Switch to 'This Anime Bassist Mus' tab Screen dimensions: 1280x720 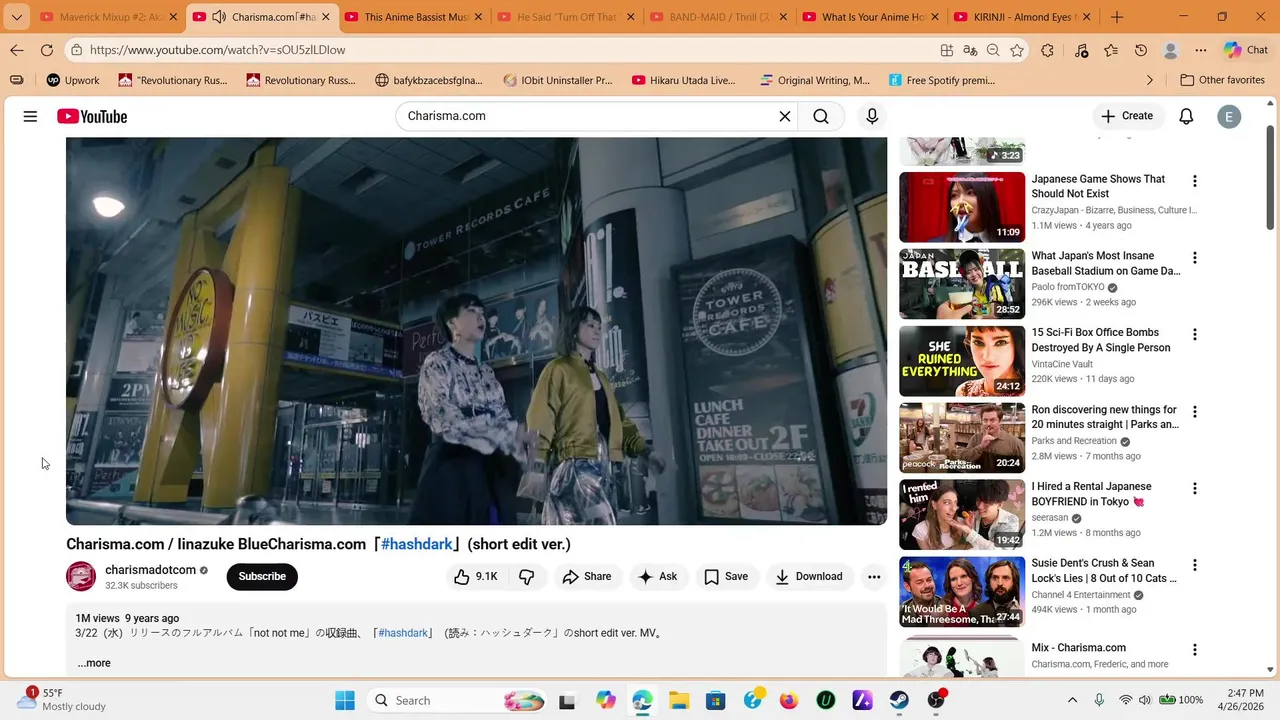[x=413, y=17]
